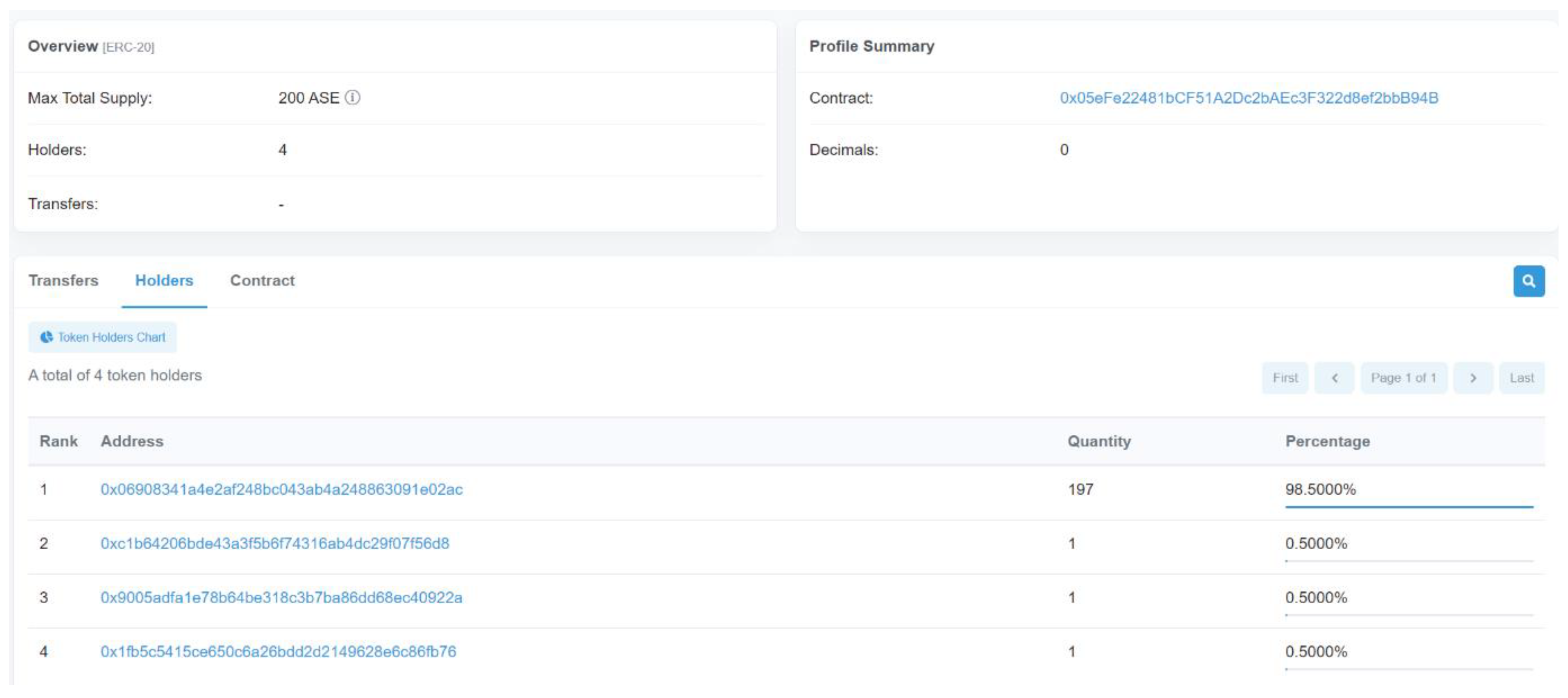Open rank 3 holder address 0x9005adfa

[281, 597]
